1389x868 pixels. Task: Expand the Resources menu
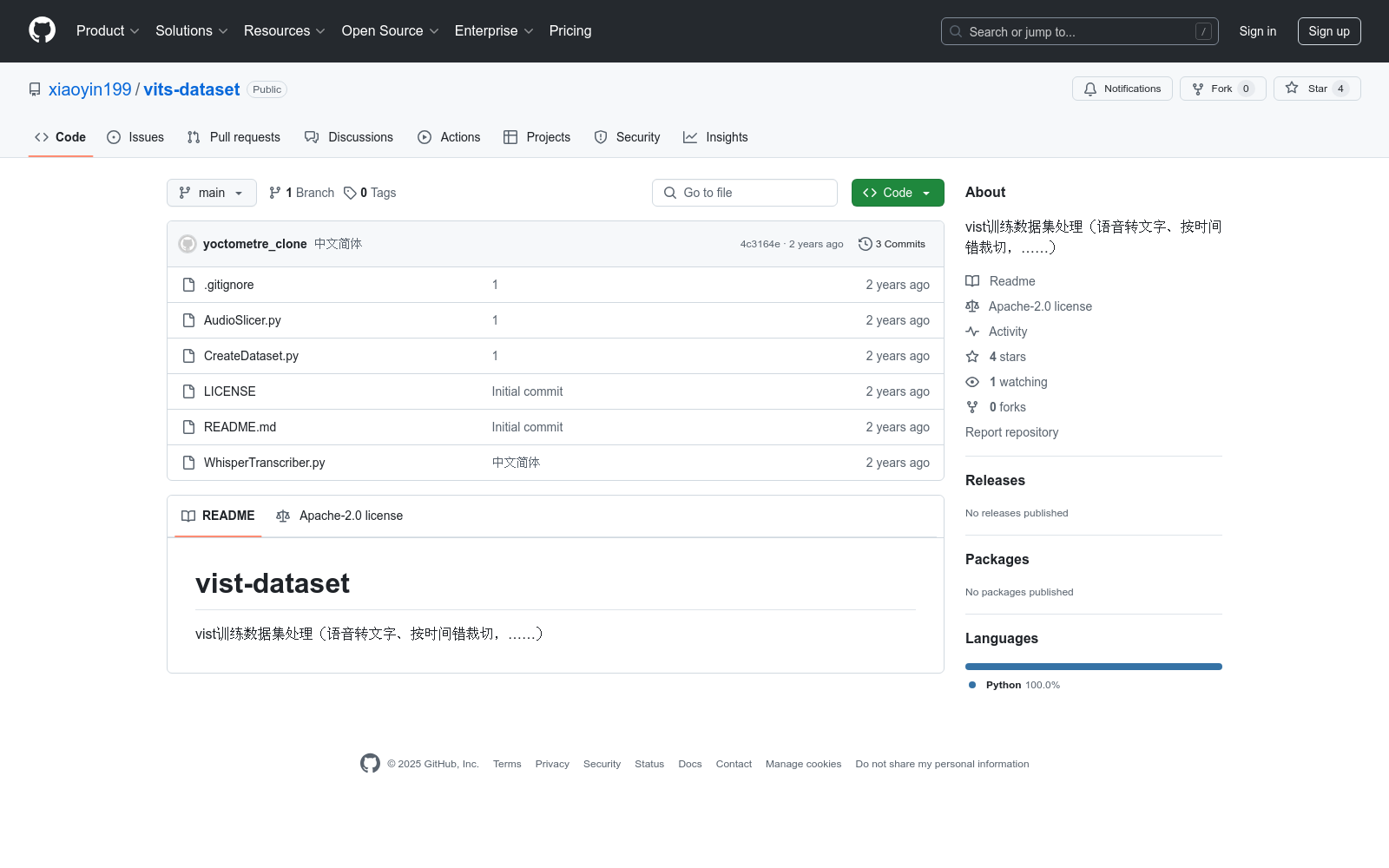tap(285, 31)
